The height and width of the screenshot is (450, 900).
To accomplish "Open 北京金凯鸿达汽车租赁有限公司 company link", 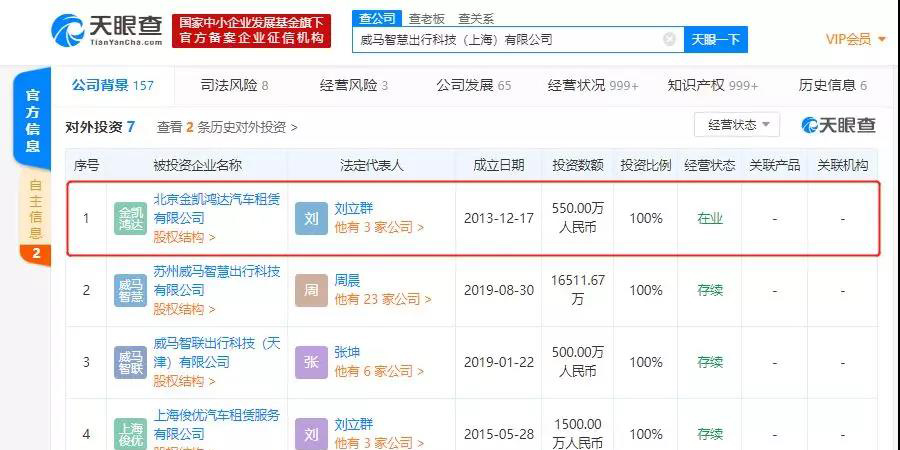I will point(216,208).
